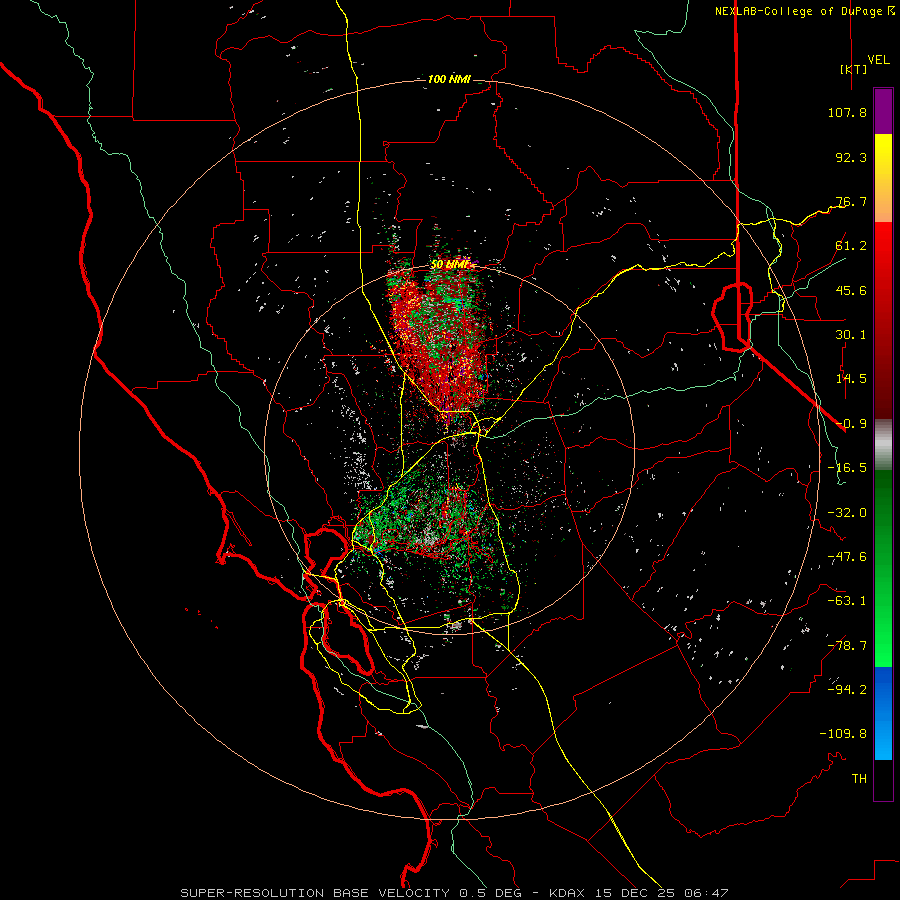Click the 30.1 legend value
Image resolution: width=900 pixels, height=900 pixels.
pos(851,335)
